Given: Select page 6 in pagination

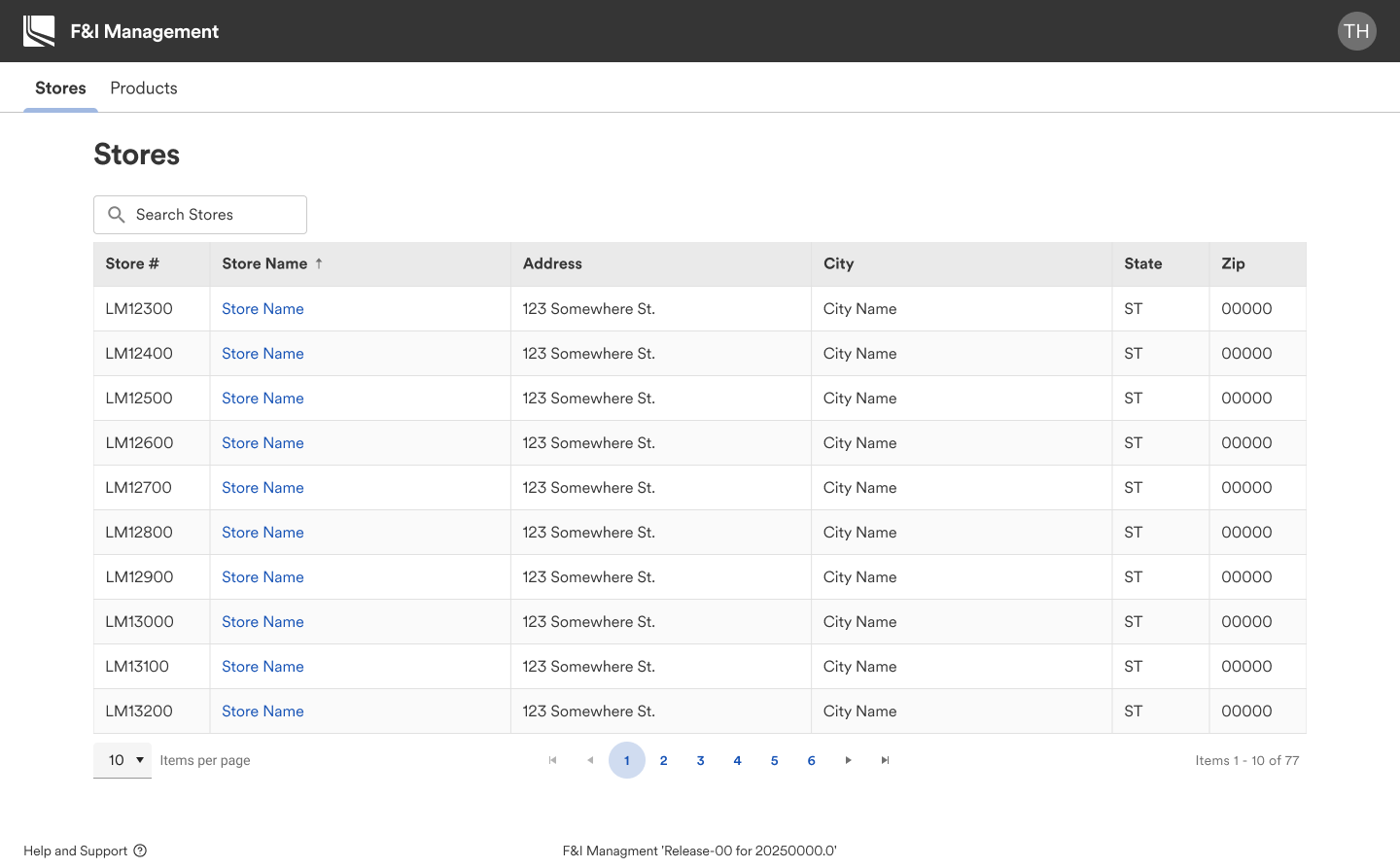Looking at the screenshot, I should (x=811, y=760).
